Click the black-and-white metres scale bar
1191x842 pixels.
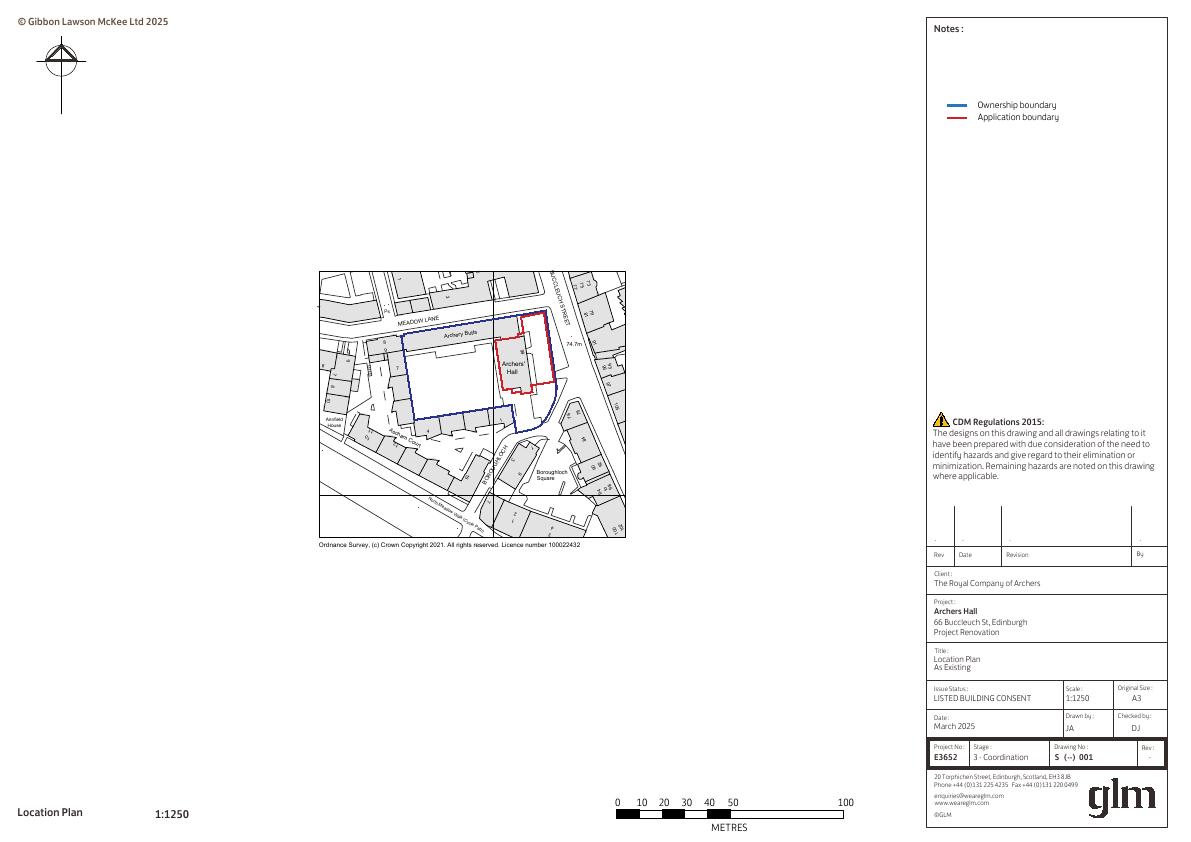[x=730, y=815]
